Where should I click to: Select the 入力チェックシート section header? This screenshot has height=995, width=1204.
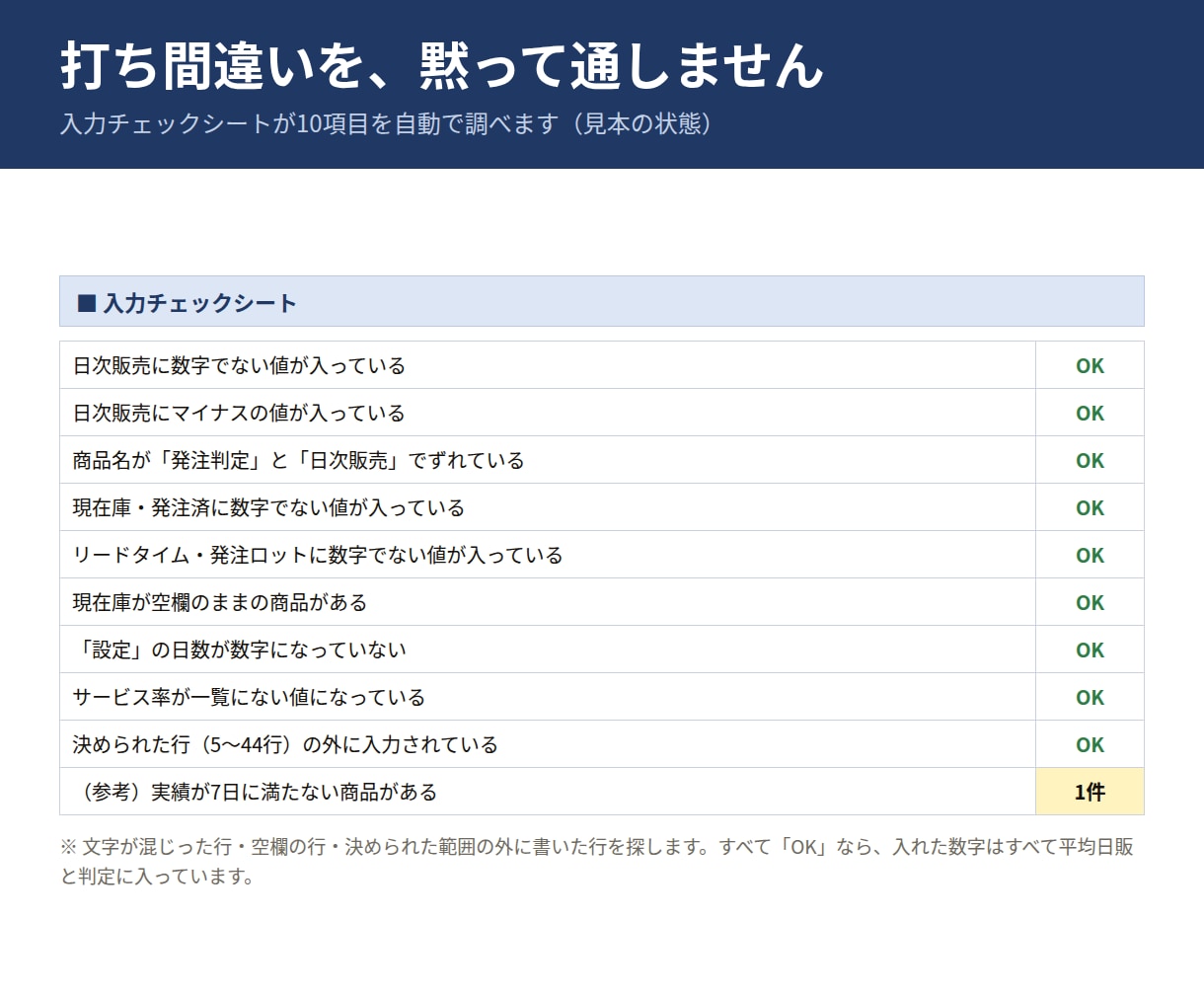point(602,301)
